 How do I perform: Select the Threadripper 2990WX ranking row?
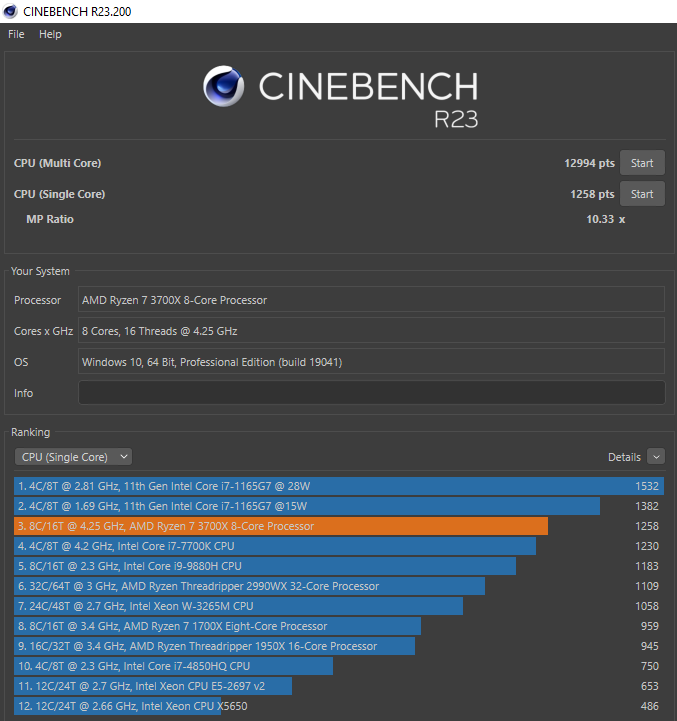[339, 586]
